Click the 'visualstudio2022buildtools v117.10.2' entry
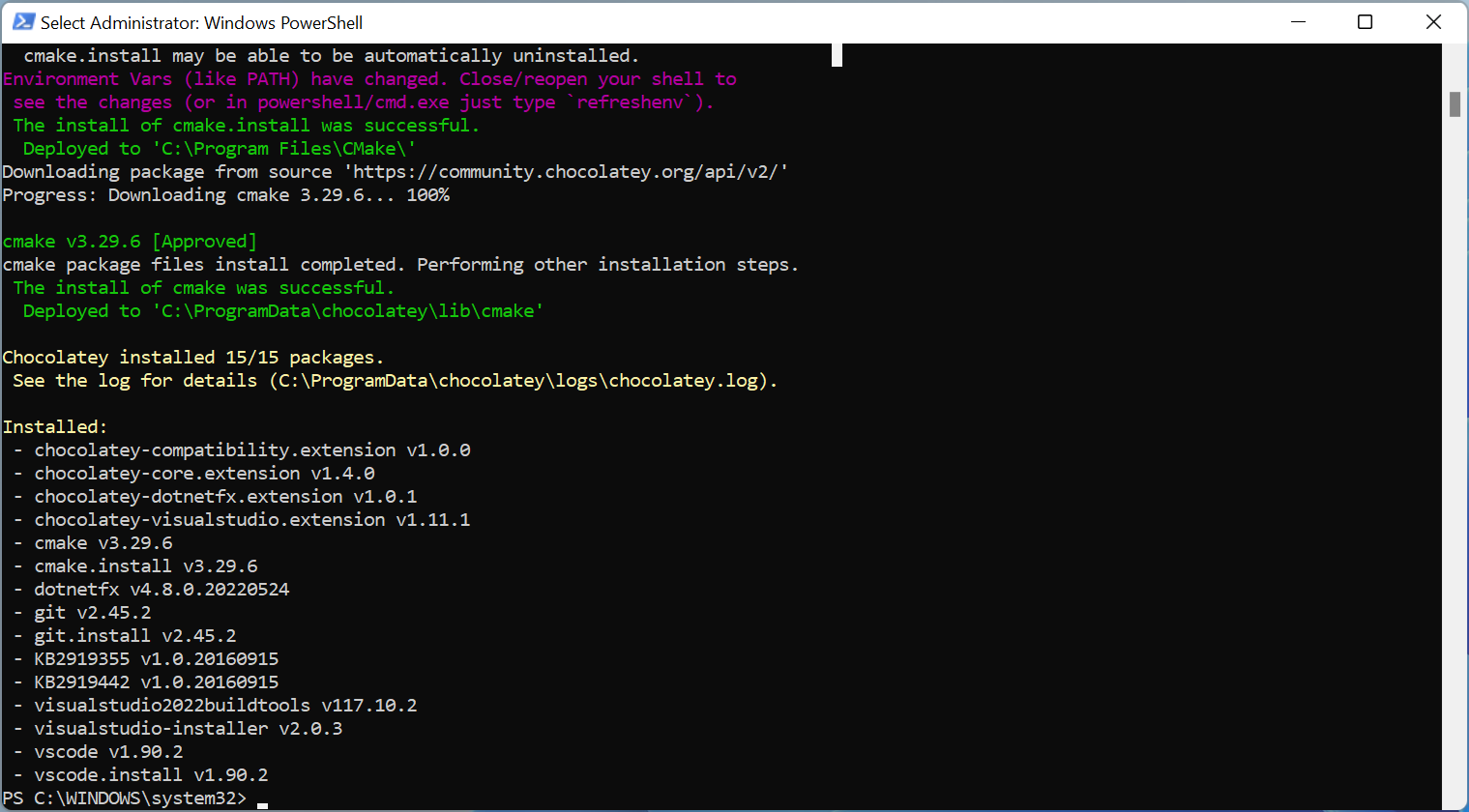Screen dimensions: 1469x812 (x=225, y=706)
